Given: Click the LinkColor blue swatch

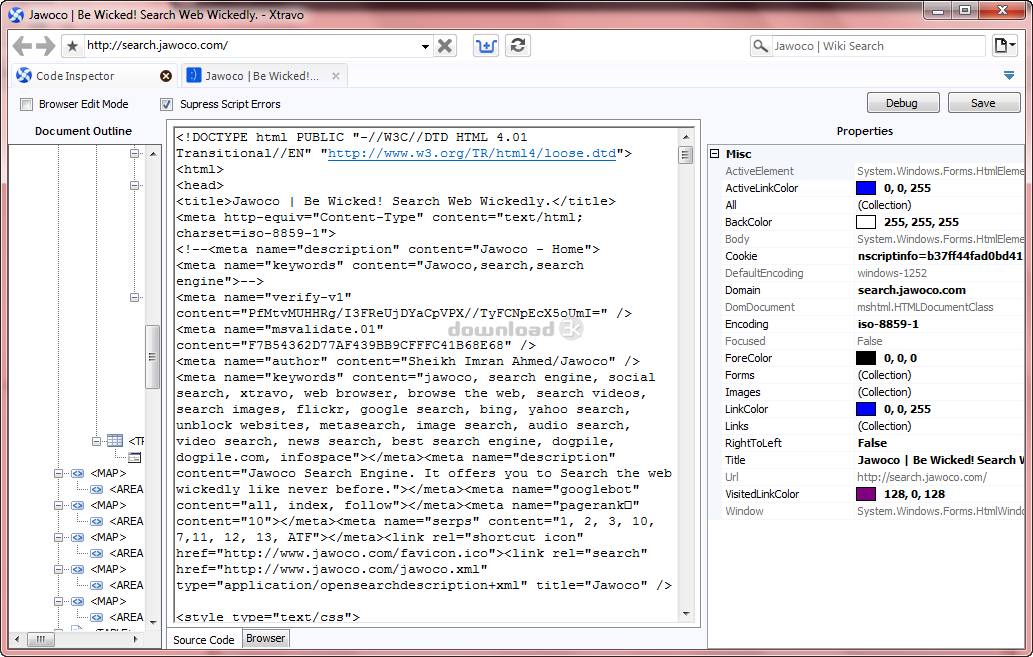Looking at the screenshot, I should [866, 409].
